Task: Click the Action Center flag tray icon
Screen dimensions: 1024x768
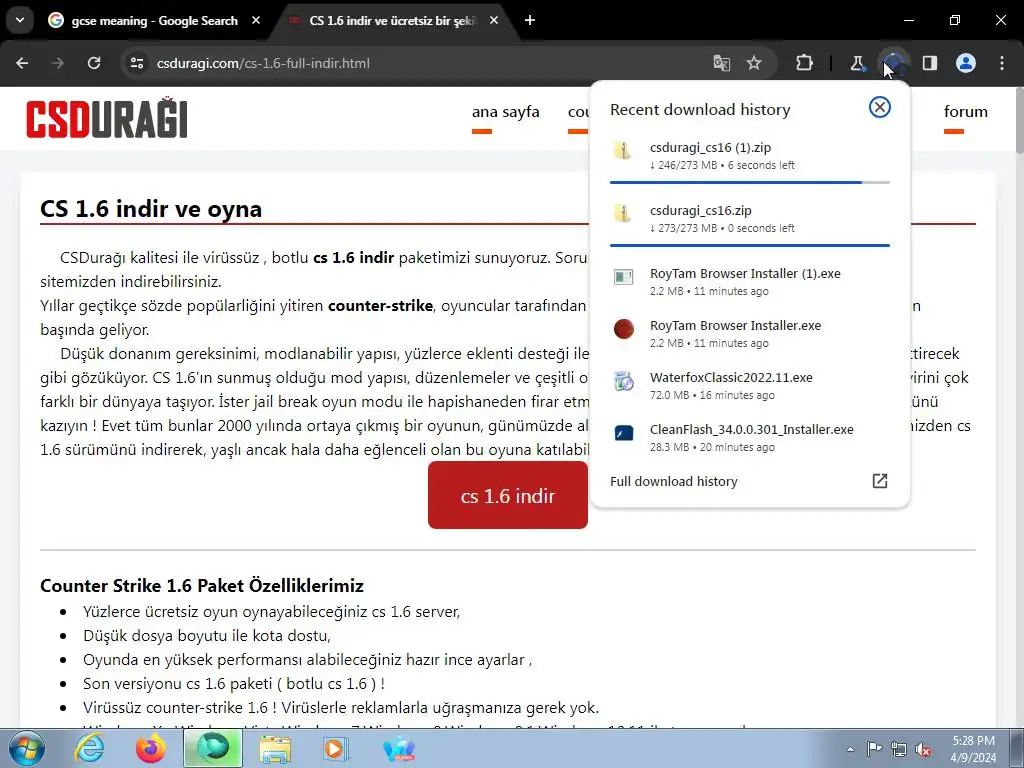Action: click(x=874, y=749)
